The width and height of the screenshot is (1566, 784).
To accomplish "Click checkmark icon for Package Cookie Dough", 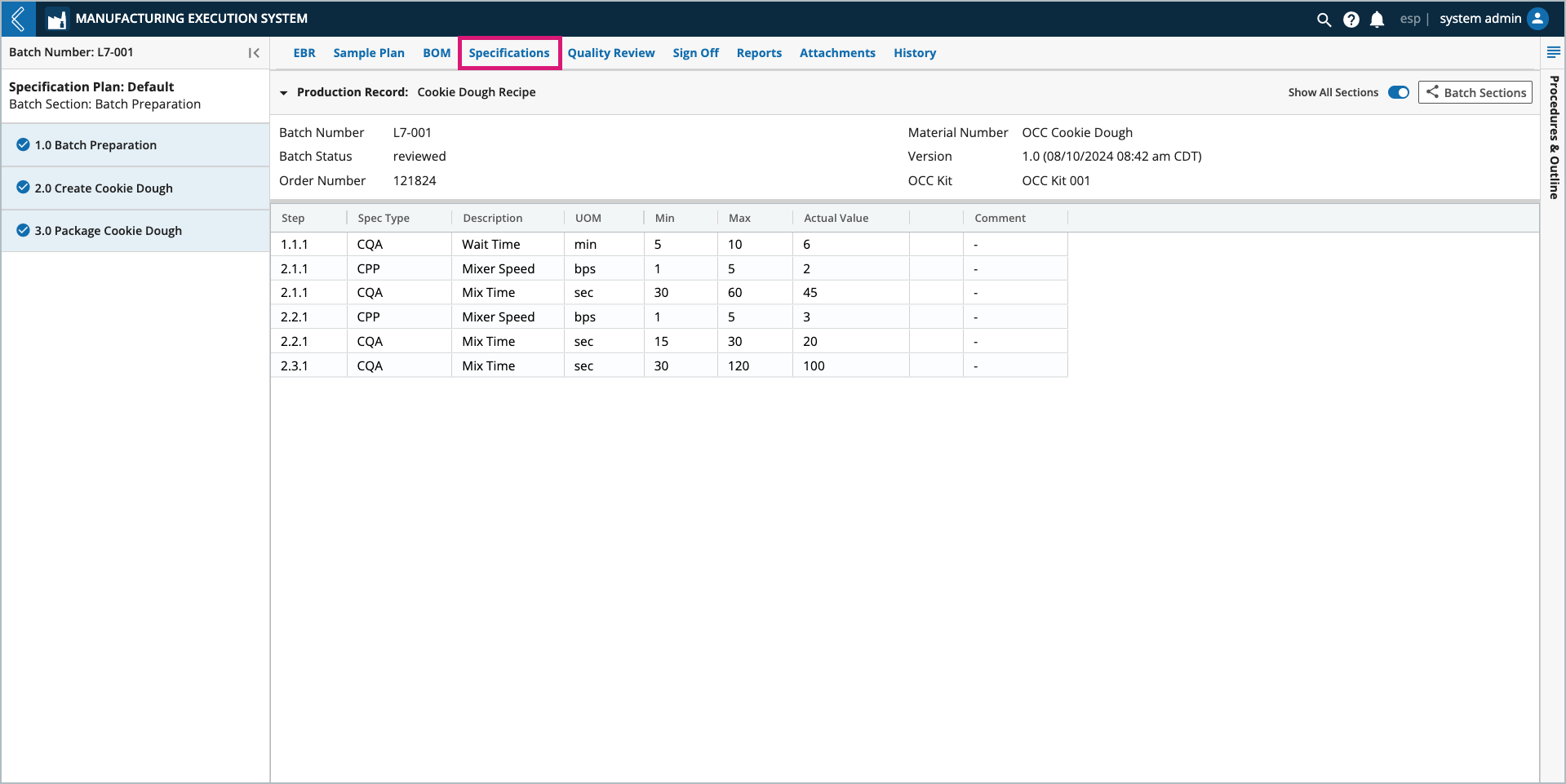I will click(23, 230).
